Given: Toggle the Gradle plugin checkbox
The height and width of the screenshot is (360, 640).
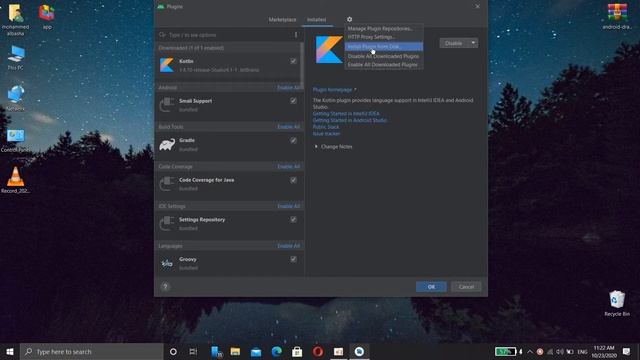Looking at the screenshot, I should tap(293, 140).
